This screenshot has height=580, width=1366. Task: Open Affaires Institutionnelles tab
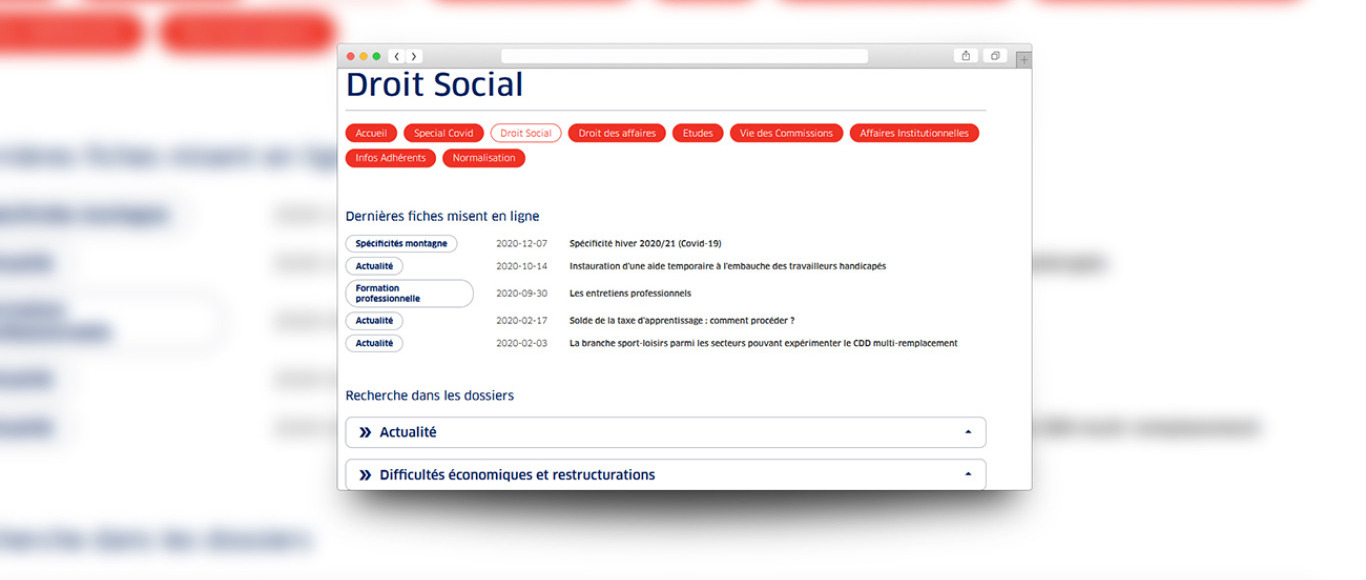(x=914, y=133)
